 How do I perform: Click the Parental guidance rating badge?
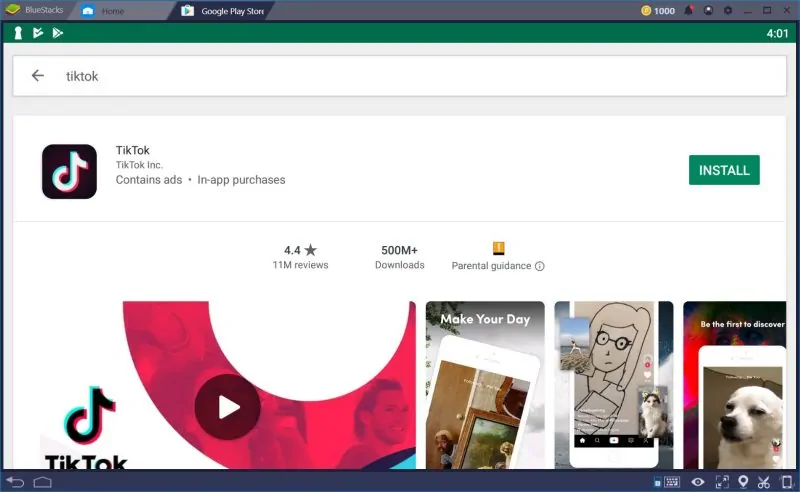498,249
